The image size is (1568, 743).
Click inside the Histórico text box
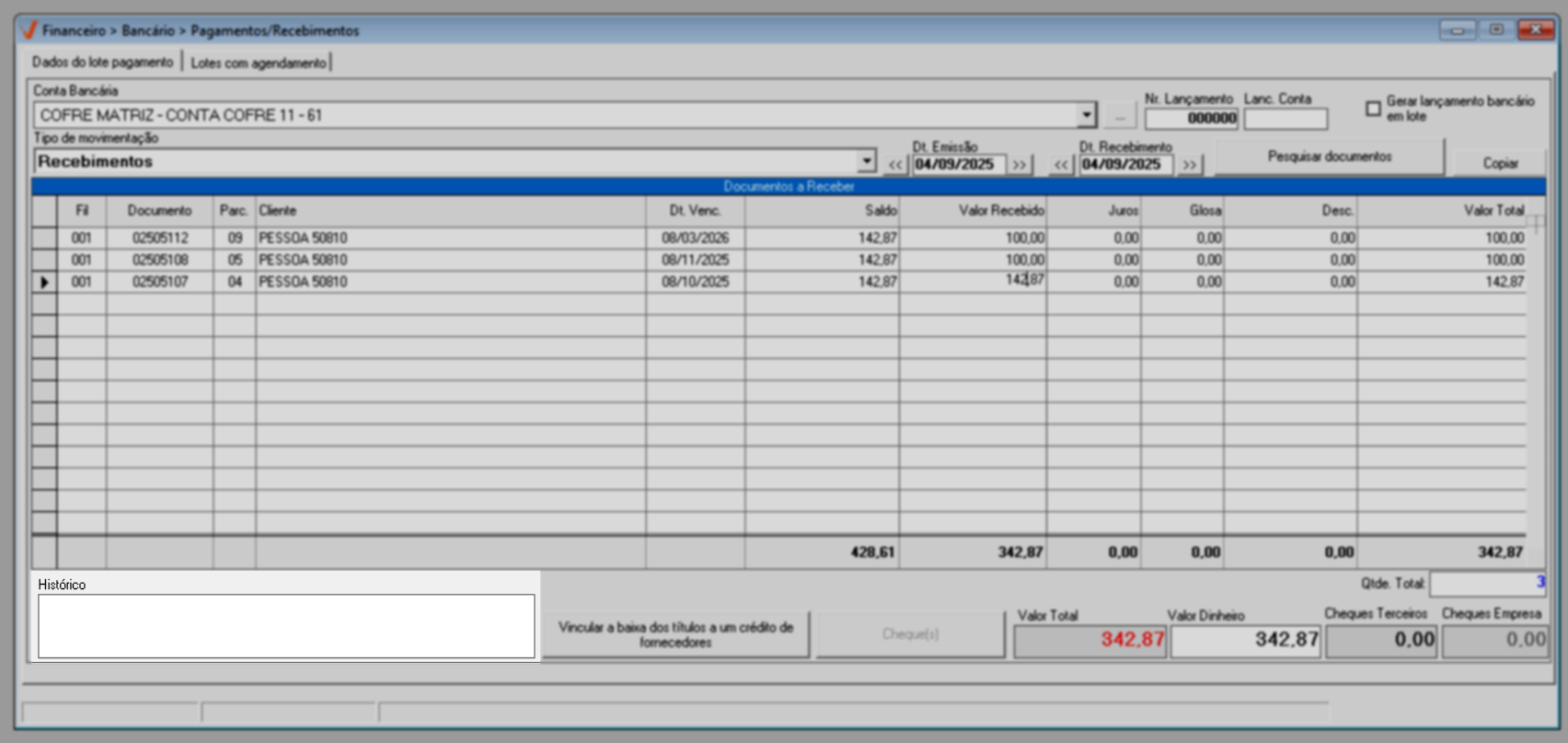click(286, 626)
